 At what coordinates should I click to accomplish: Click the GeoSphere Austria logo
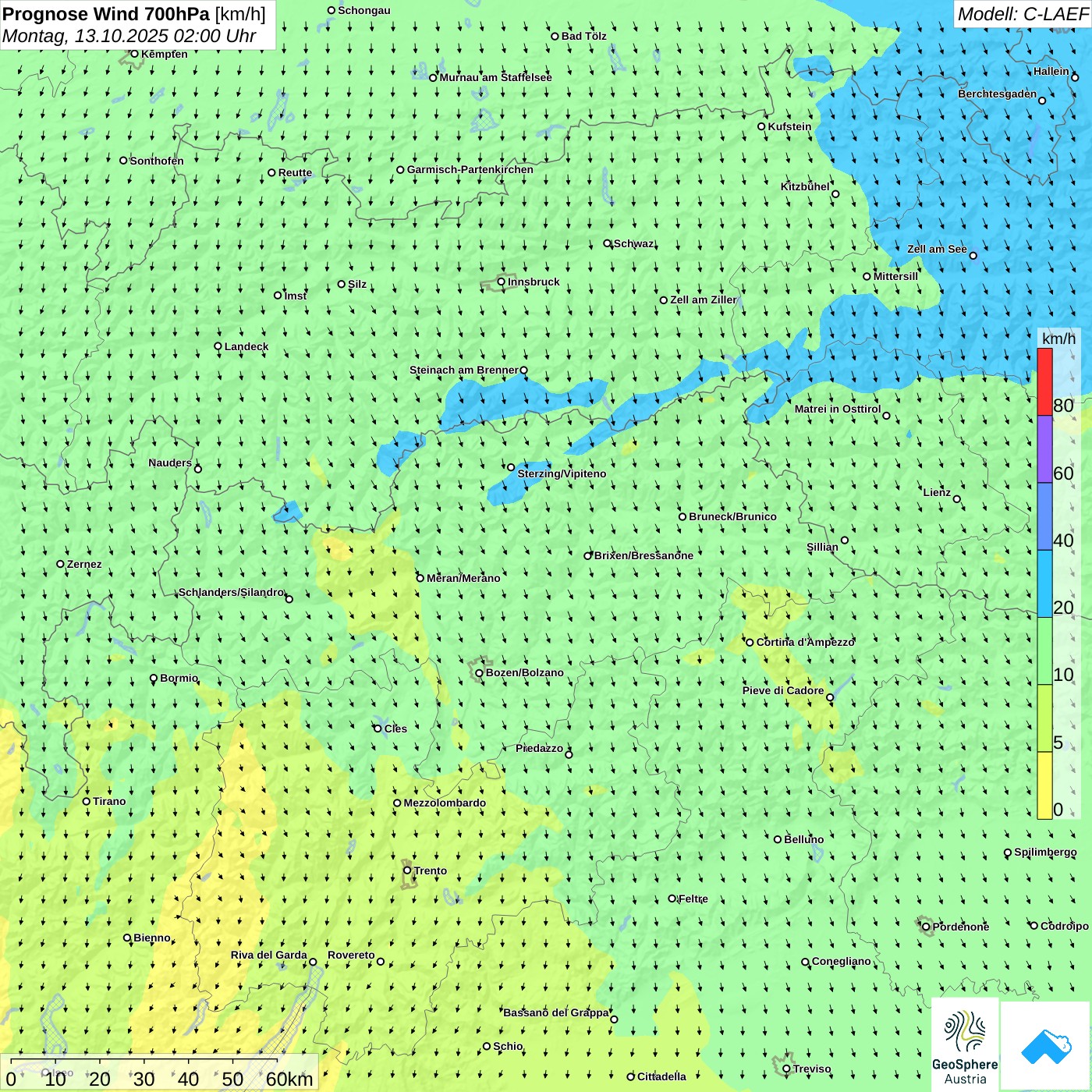[965, 1045]
